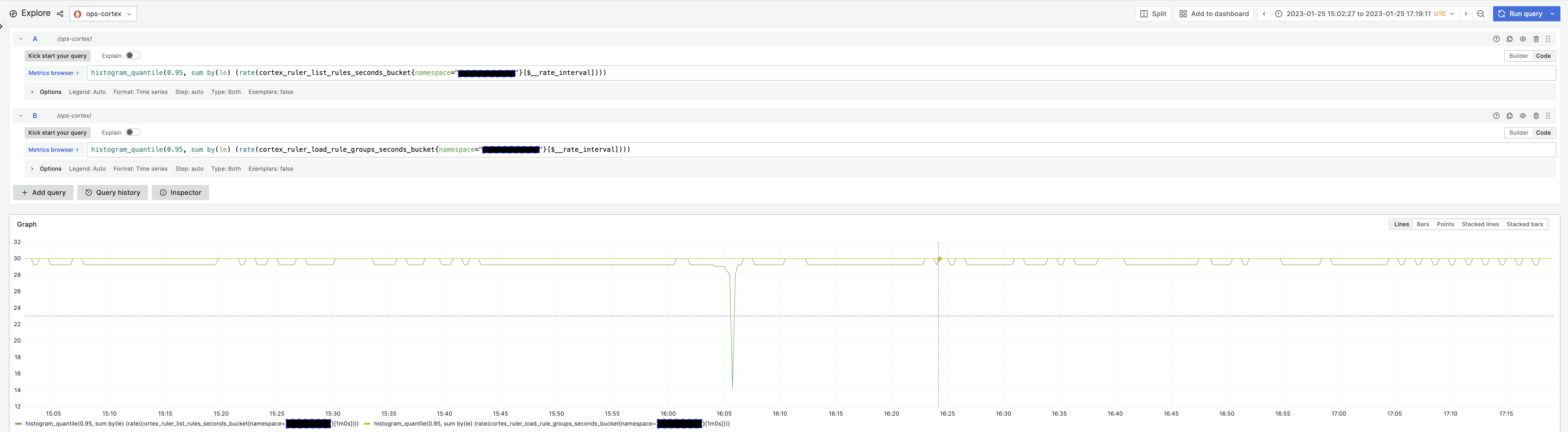Collapse query B row chevron
The width and height of the screenshot is (1568, 432).
(x=21, y=116)
